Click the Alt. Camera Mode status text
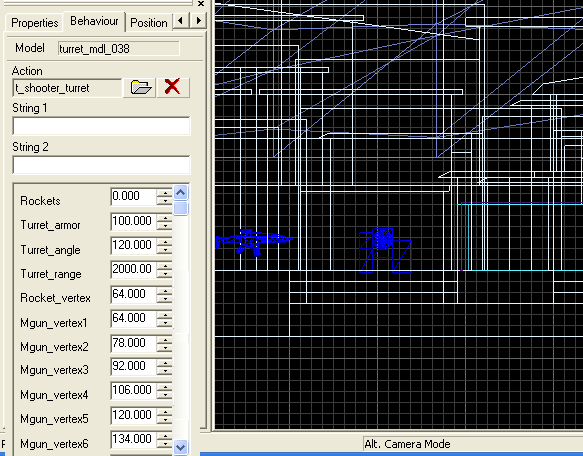The width and height of the screenshot is (583, 456). click(x=407, y=444)
